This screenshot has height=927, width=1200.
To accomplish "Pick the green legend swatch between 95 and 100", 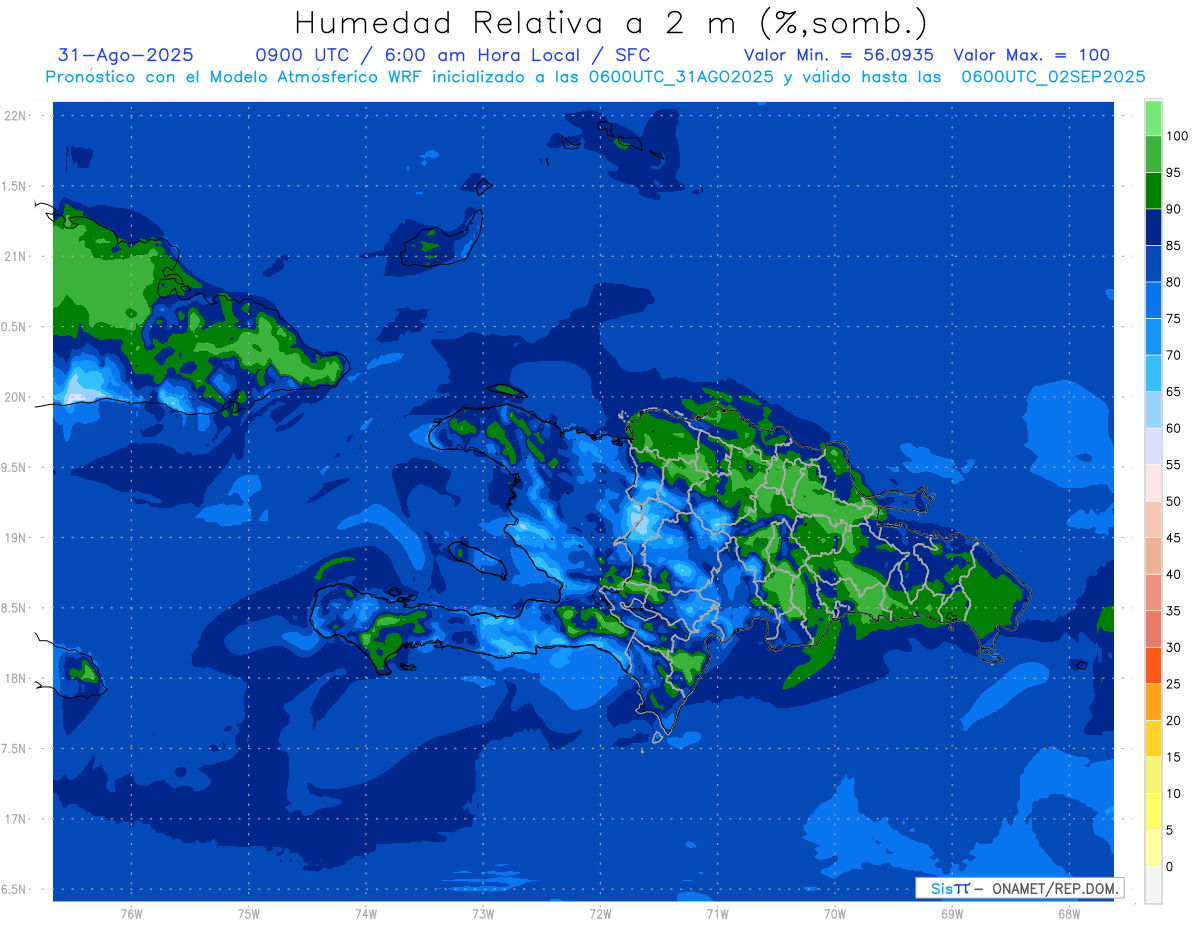I will pyautogui.click(x=1153, y=154).
